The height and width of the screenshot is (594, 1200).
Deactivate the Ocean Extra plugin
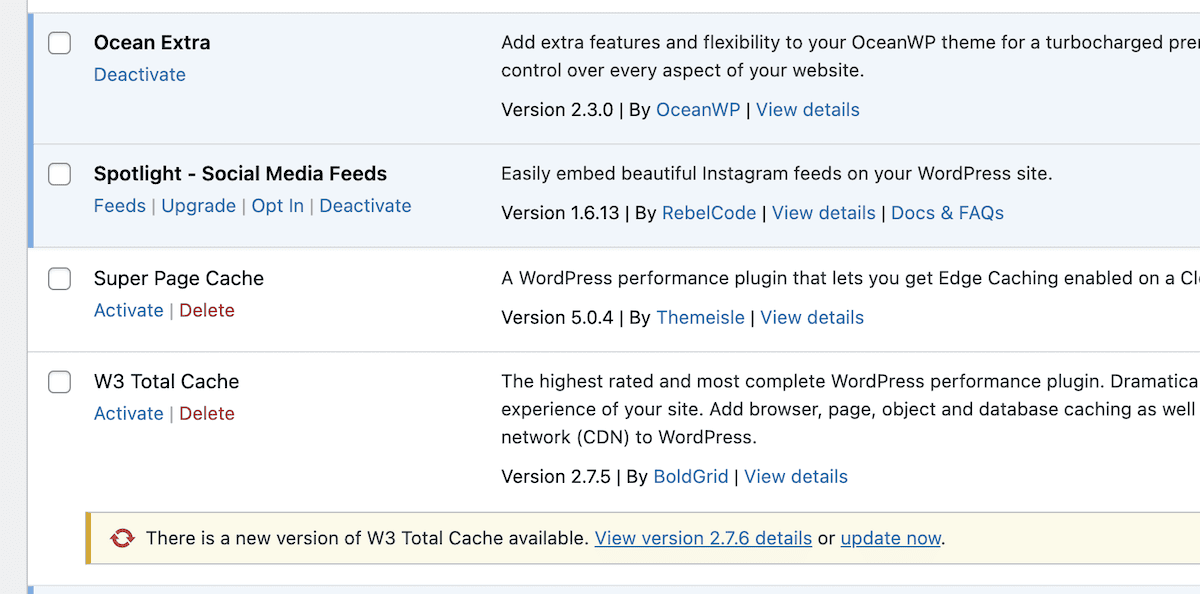pos(140,75)
